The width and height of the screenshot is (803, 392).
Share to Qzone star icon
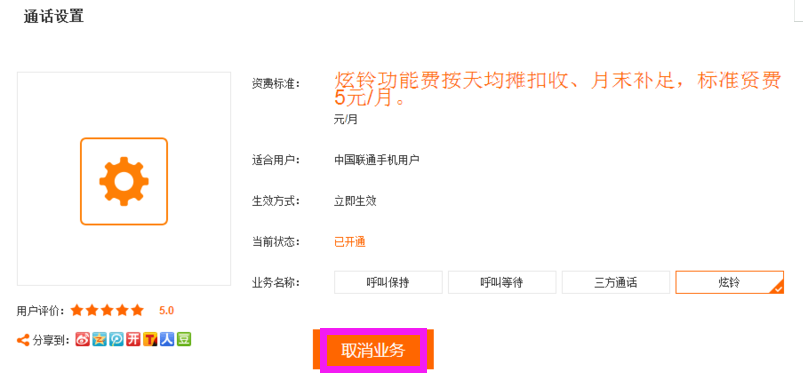(99, 339)
